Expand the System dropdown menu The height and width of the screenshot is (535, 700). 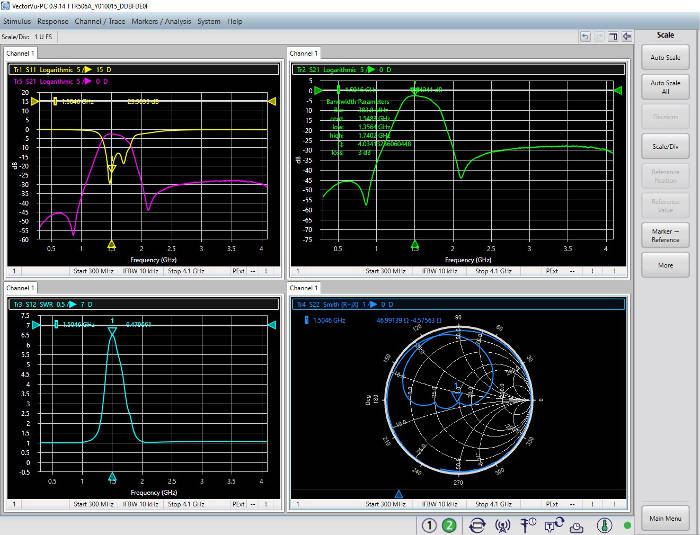pos(209,21)
